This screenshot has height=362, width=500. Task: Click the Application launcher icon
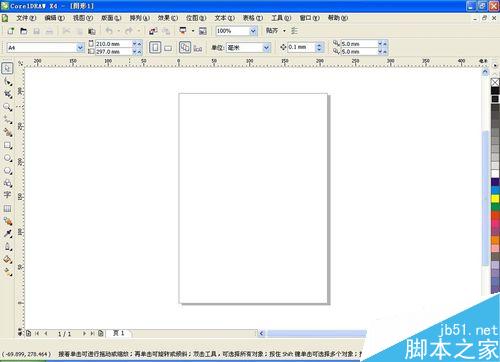coord(183,31)
